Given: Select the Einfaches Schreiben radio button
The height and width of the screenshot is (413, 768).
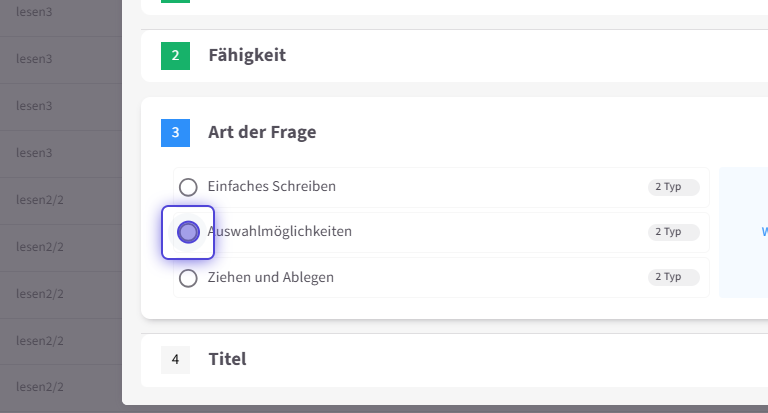Looking at the screenshot, I should tap(188, 187).
